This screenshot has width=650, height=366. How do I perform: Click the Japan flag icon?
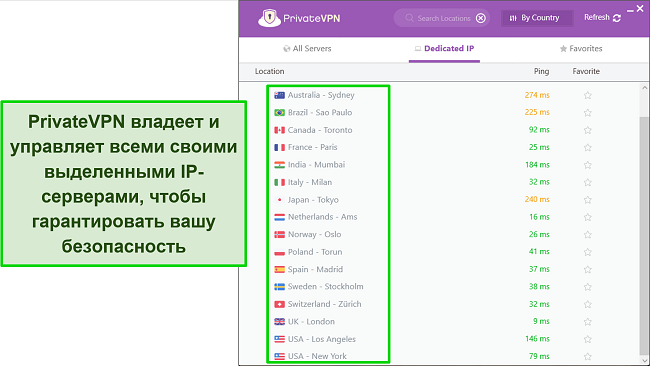279,200
